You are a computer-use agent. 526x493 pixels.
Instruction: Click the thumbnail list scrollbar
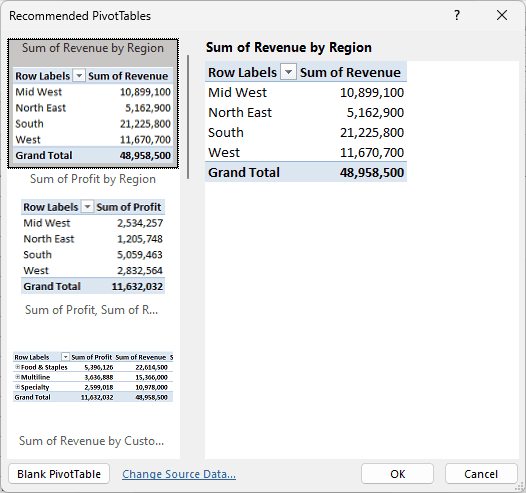coord(188,117)
